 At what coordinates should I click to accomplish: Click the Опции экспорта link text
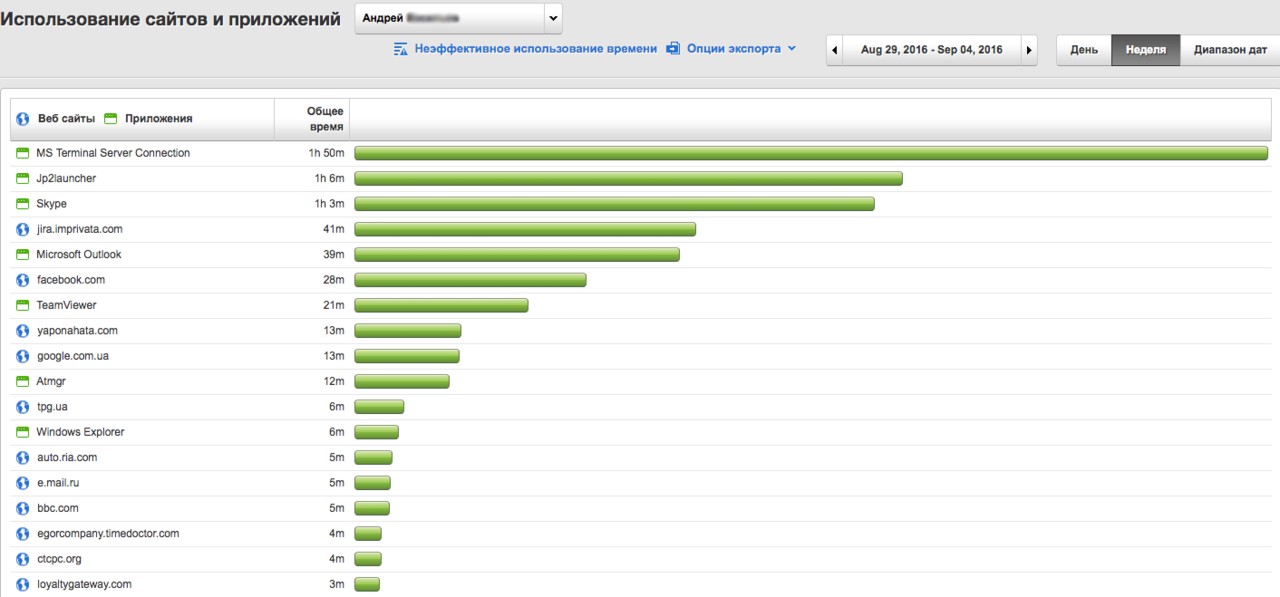coord(734,48)
